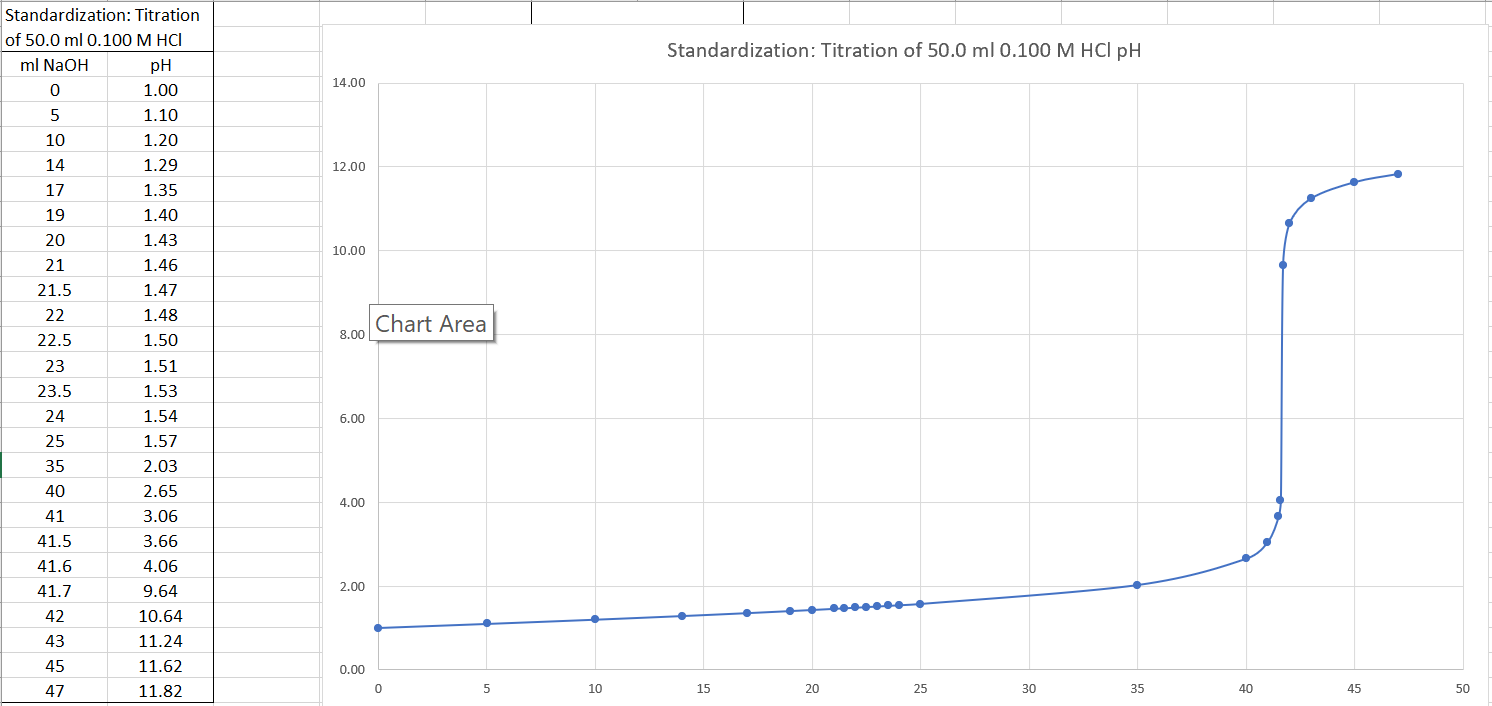Click the steep data point near pH 10.64
The height and width of the screenshot is (706, 1492).
pyautogui.click(x=1289, y=222)
